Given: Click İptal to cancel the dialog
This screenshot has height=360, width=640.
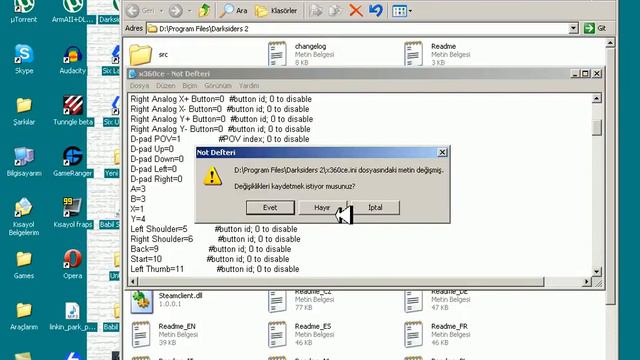Looking at the screenshot, I should point(375,207).
